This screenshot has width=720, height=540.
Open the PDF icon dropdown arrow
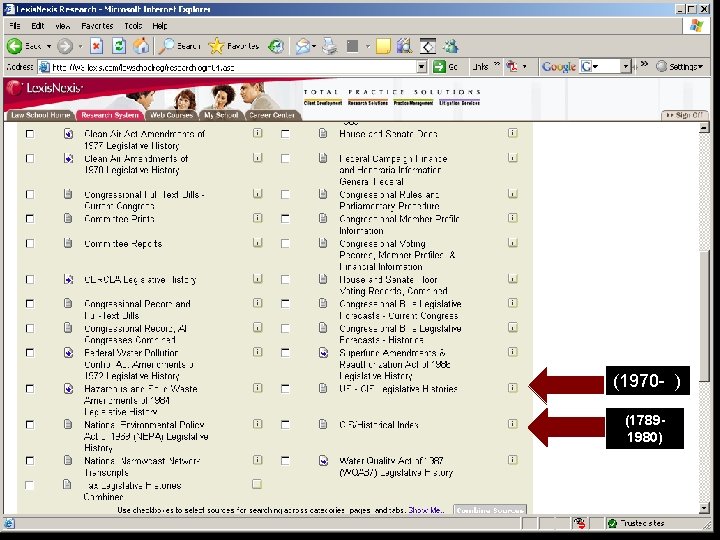pyautogui.click(x=524, y=67)
